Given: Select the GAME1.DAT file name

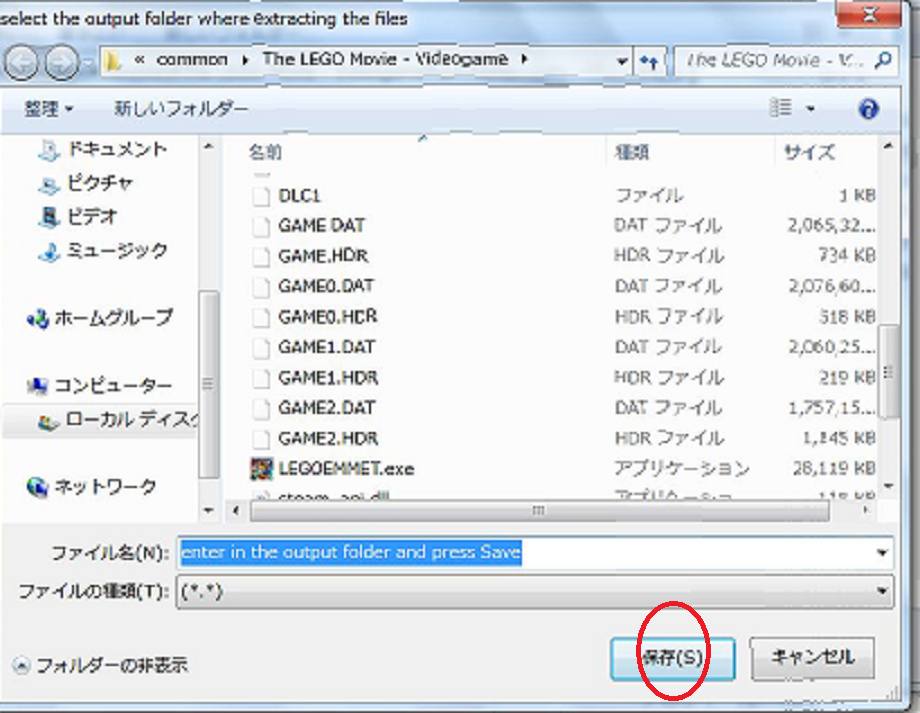Looking at the screenshot, I should [326, 347].
